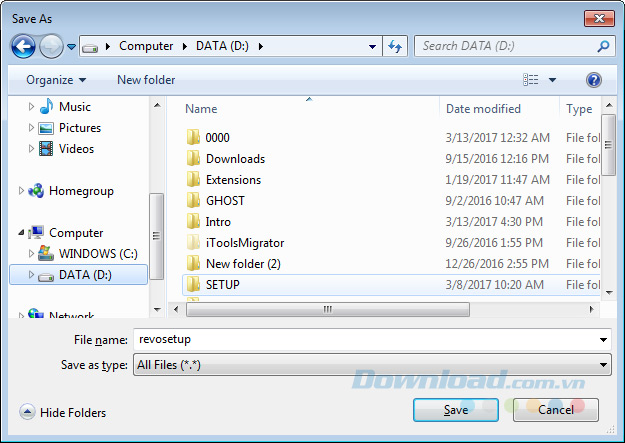Click the GHOST folder icon
Viewport: 625px width, 443px height.
[193, 201]
